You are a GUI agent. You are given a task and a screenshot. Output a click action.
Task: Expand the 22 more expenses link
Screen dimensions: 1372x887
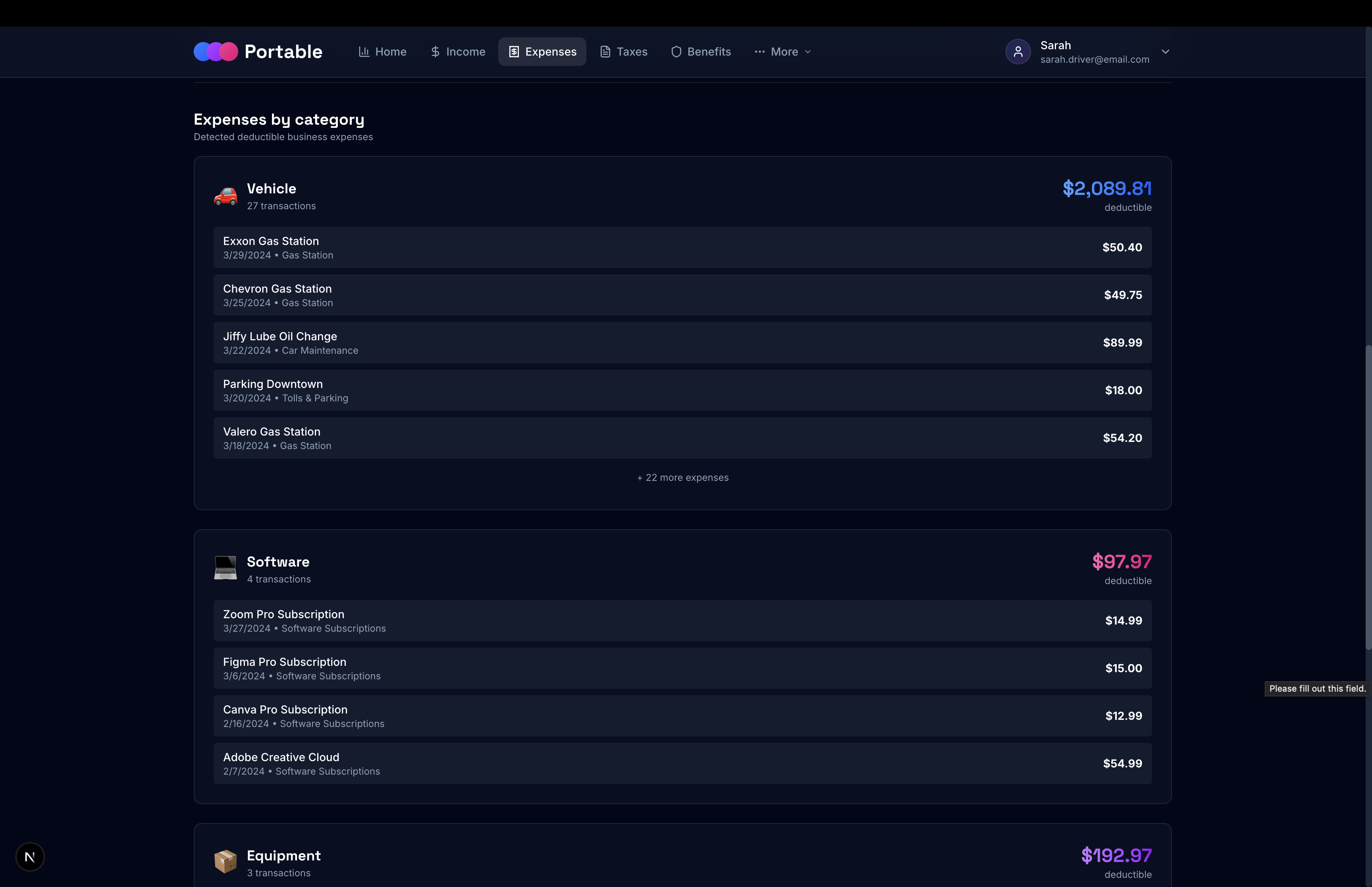[682, 478]
